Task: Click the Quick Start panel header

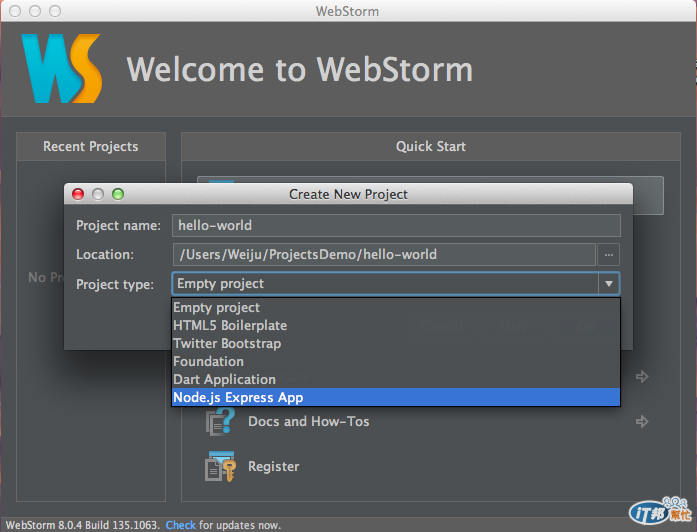Action: (x=431, y=146)
